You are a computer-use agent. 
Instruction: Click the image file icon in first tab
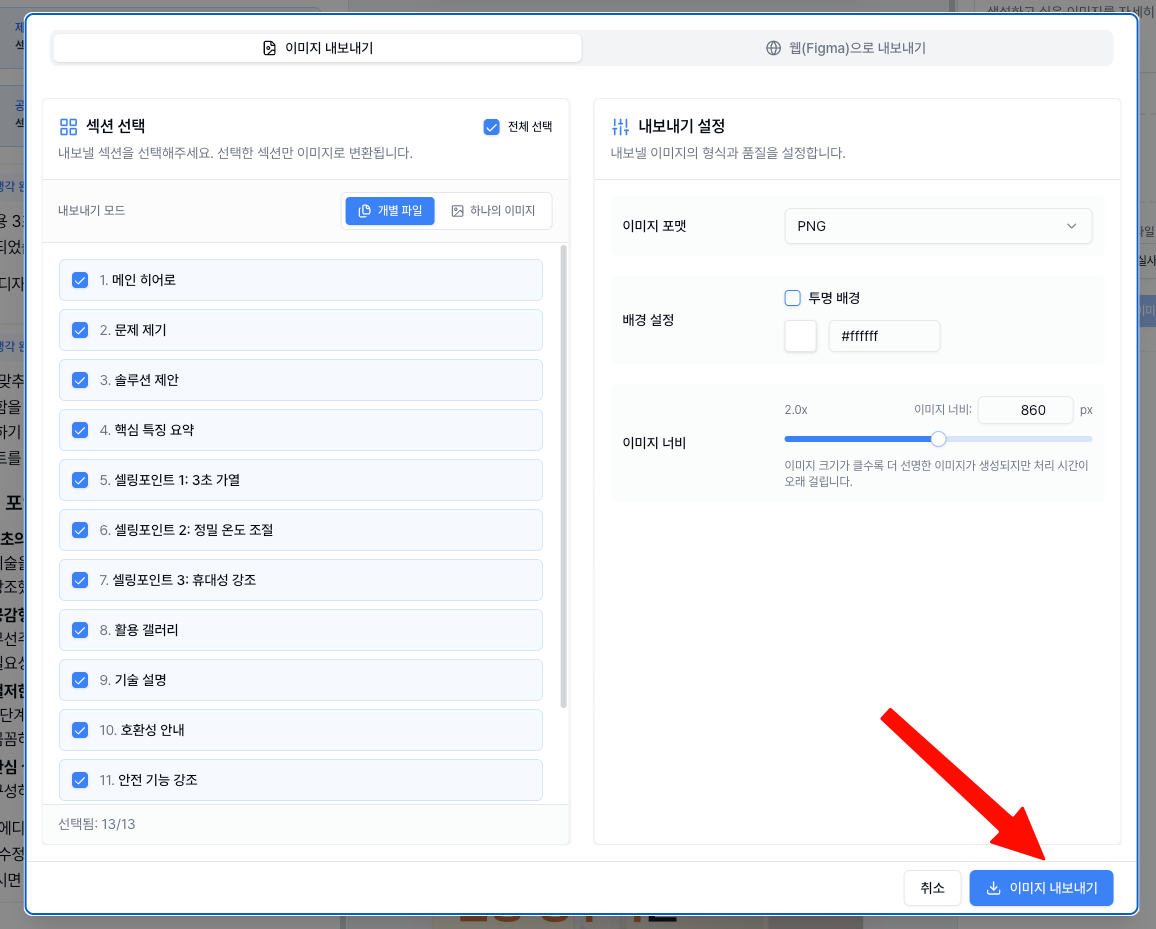click(x=269, y=48)
